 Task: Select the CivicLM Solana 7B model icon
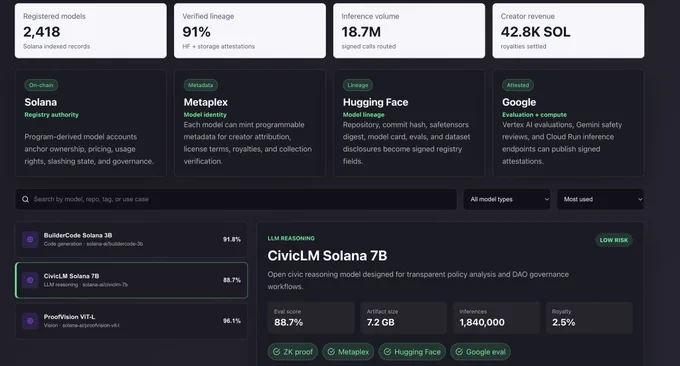(x=30, y=280)
